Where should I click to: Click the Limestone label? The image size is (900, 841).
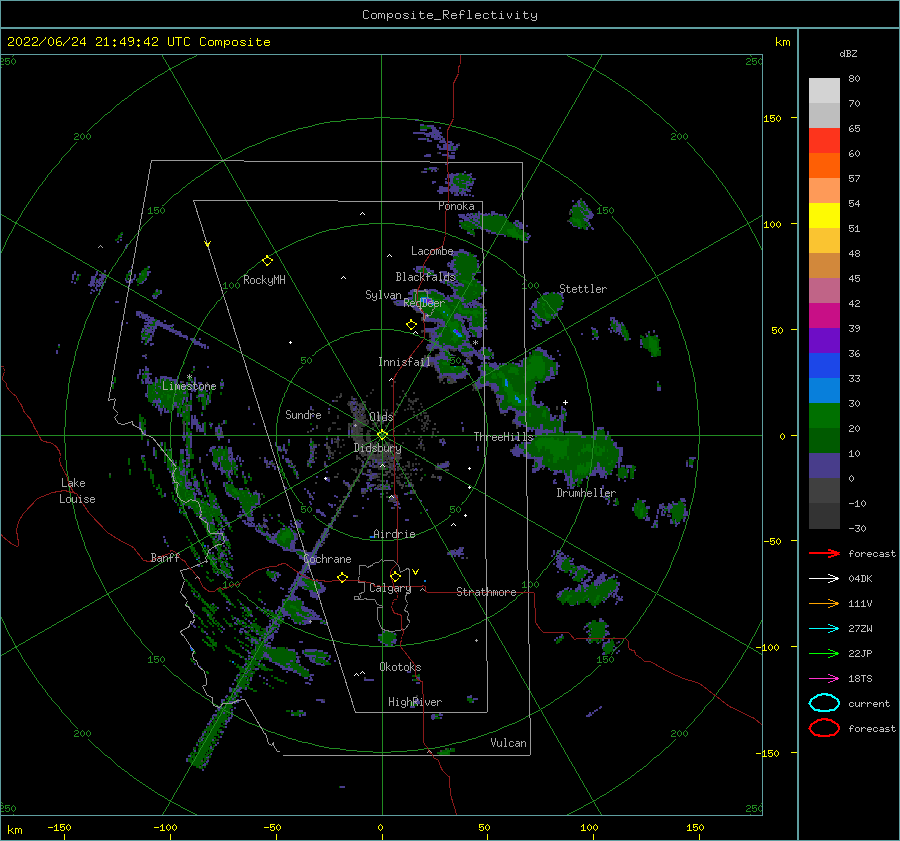click(x=189, y=386)
